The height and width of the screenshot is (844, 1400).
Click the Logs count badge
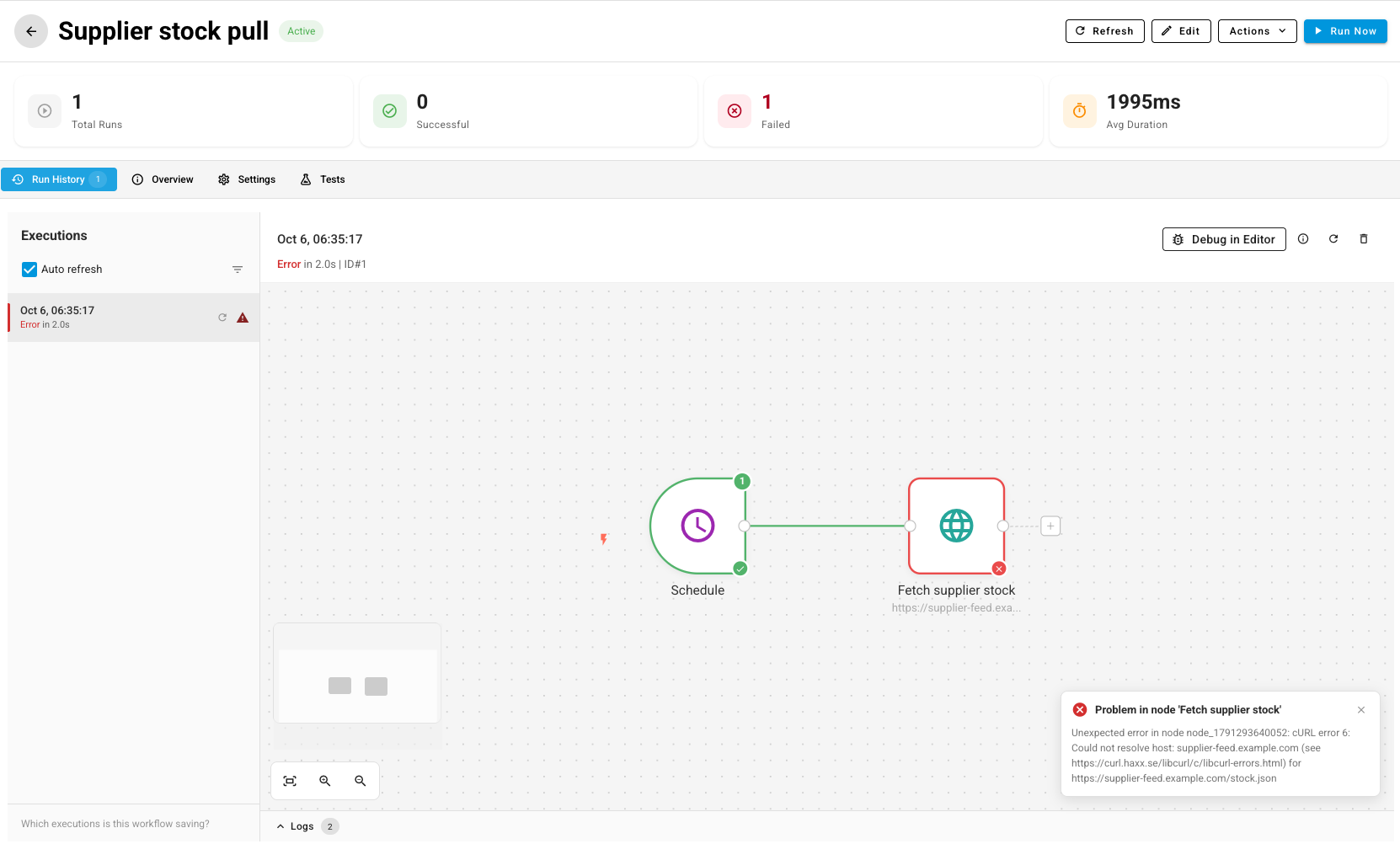[330, 826]
